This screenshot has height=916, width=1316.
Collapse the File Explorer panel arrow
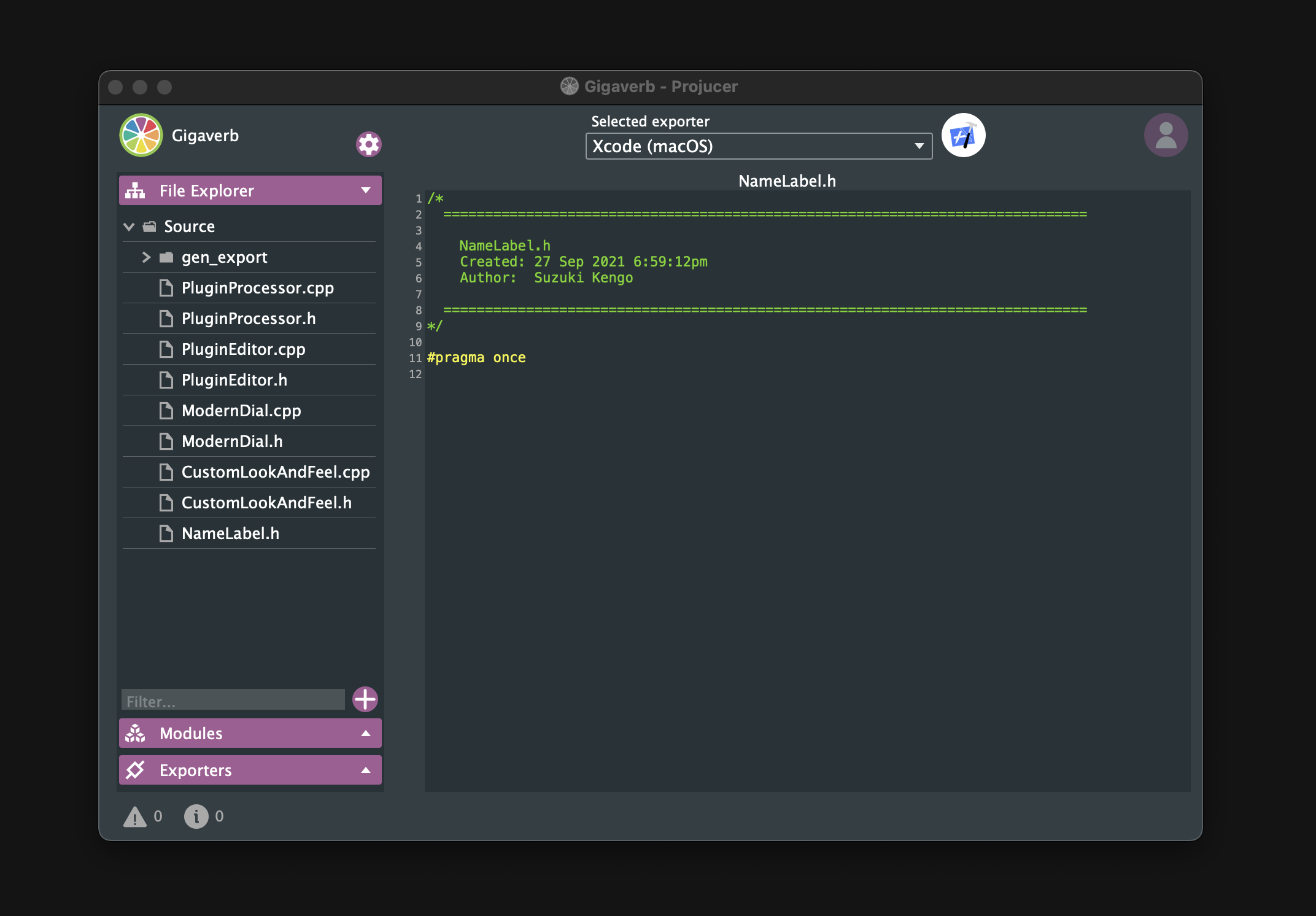coord(366,190)
